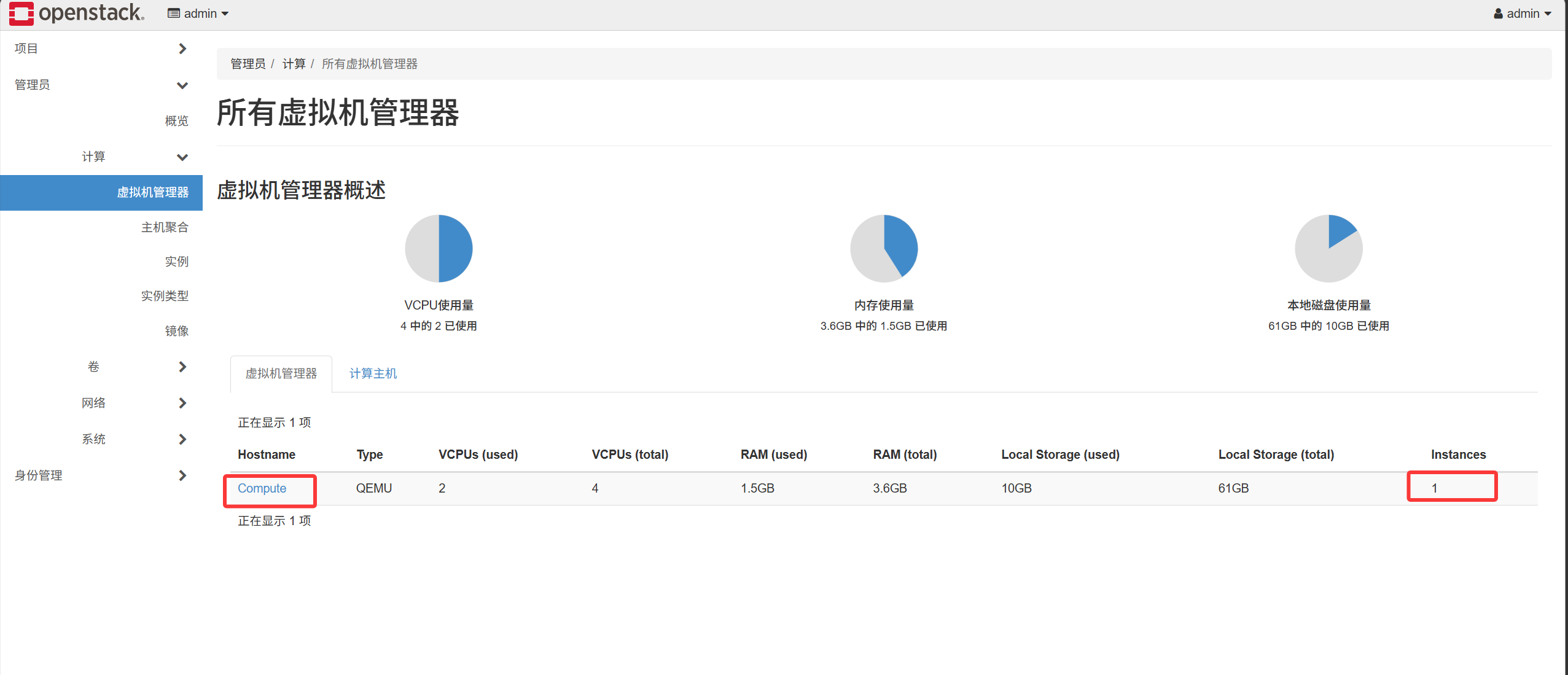Screen dimensions: 1568x675
Task: Open the admin project dropdown
Action: tap(198, 14)
